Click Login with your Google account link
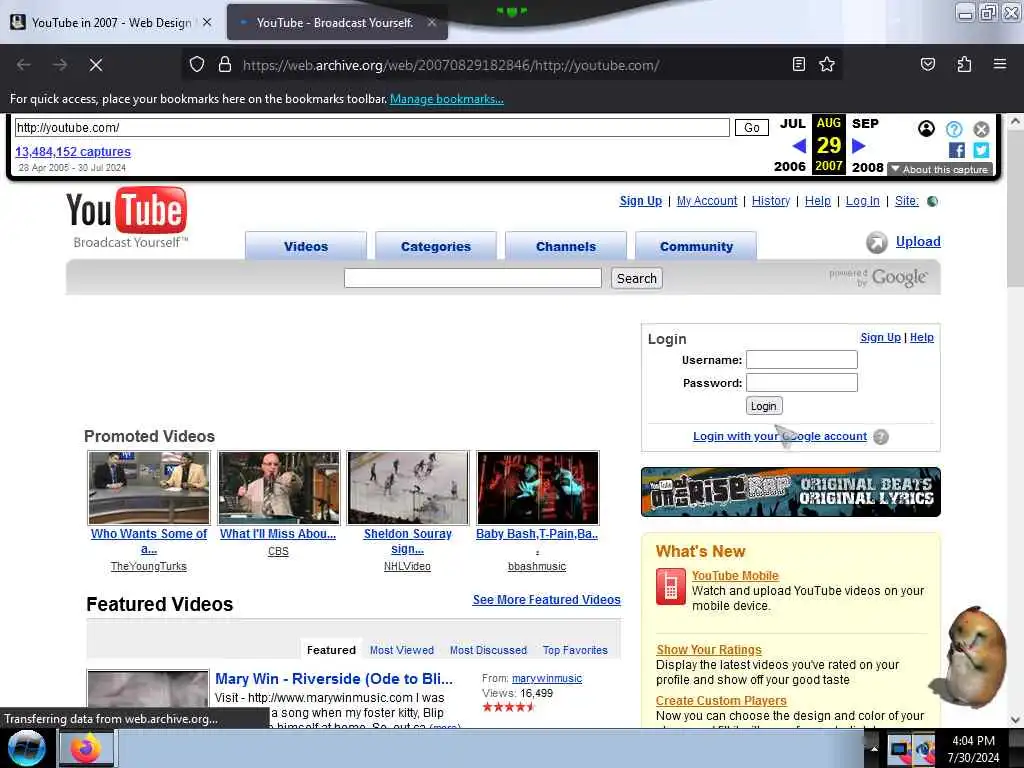The width and height of the screenshot is (1024, 768). click(x=780, y=436)
